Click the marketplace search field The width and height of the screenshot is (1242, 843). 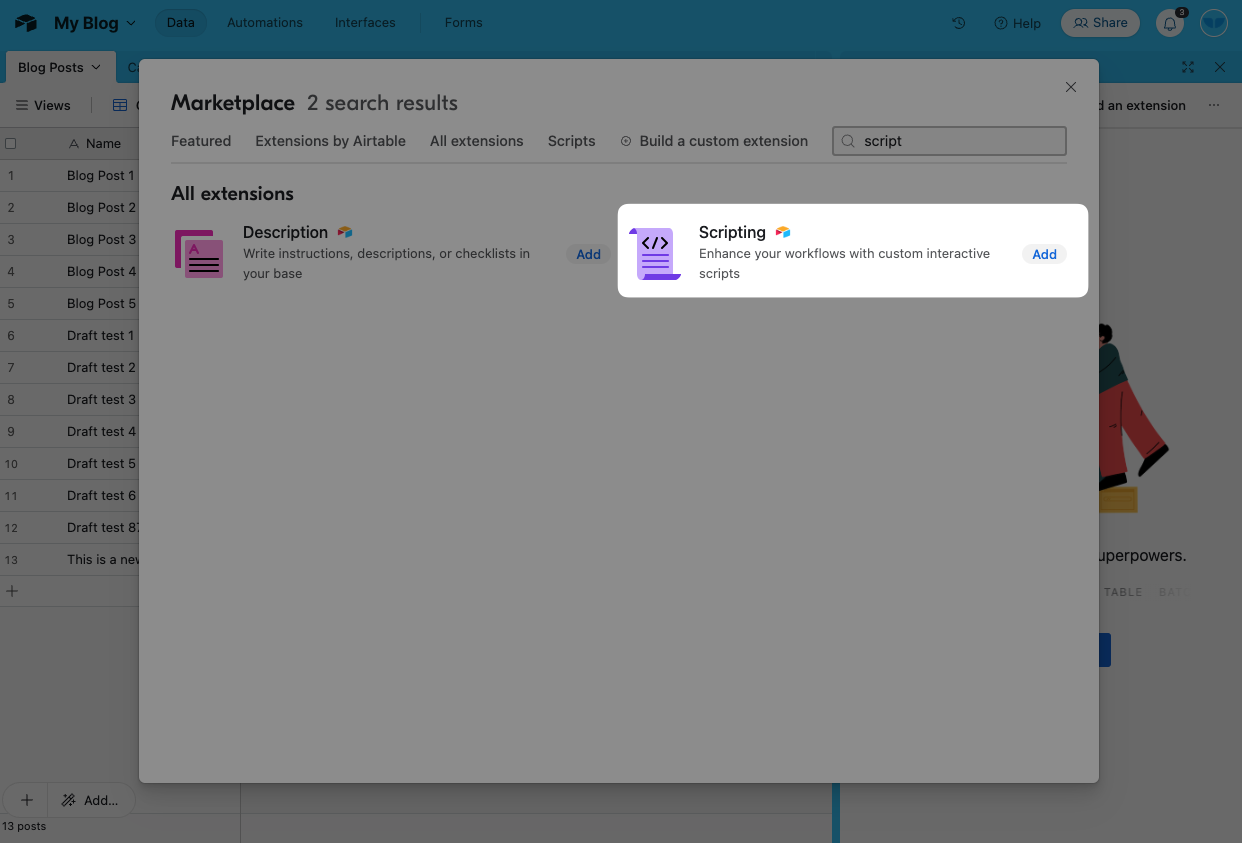pyautogui.click(x=949, y=141)
